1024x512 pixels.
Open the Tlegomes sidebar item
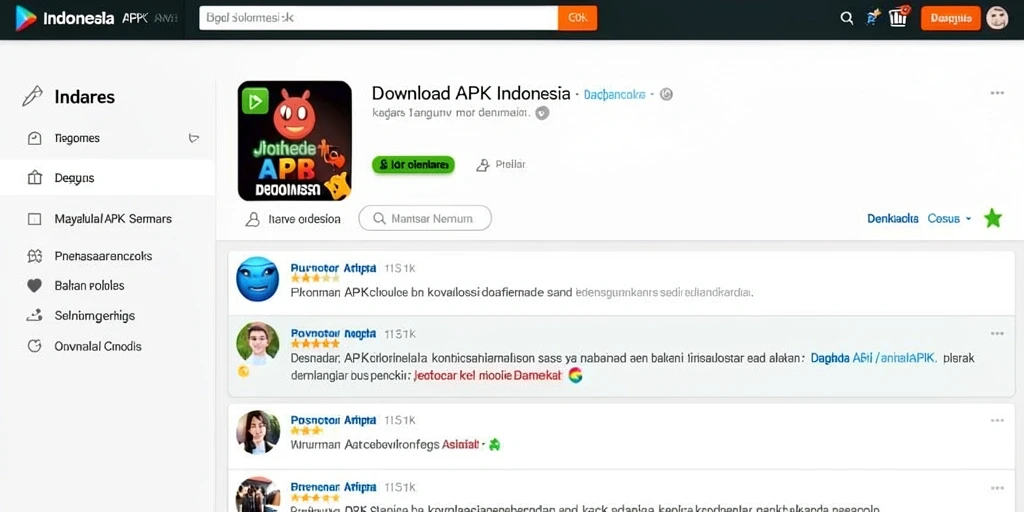point(77,138)
